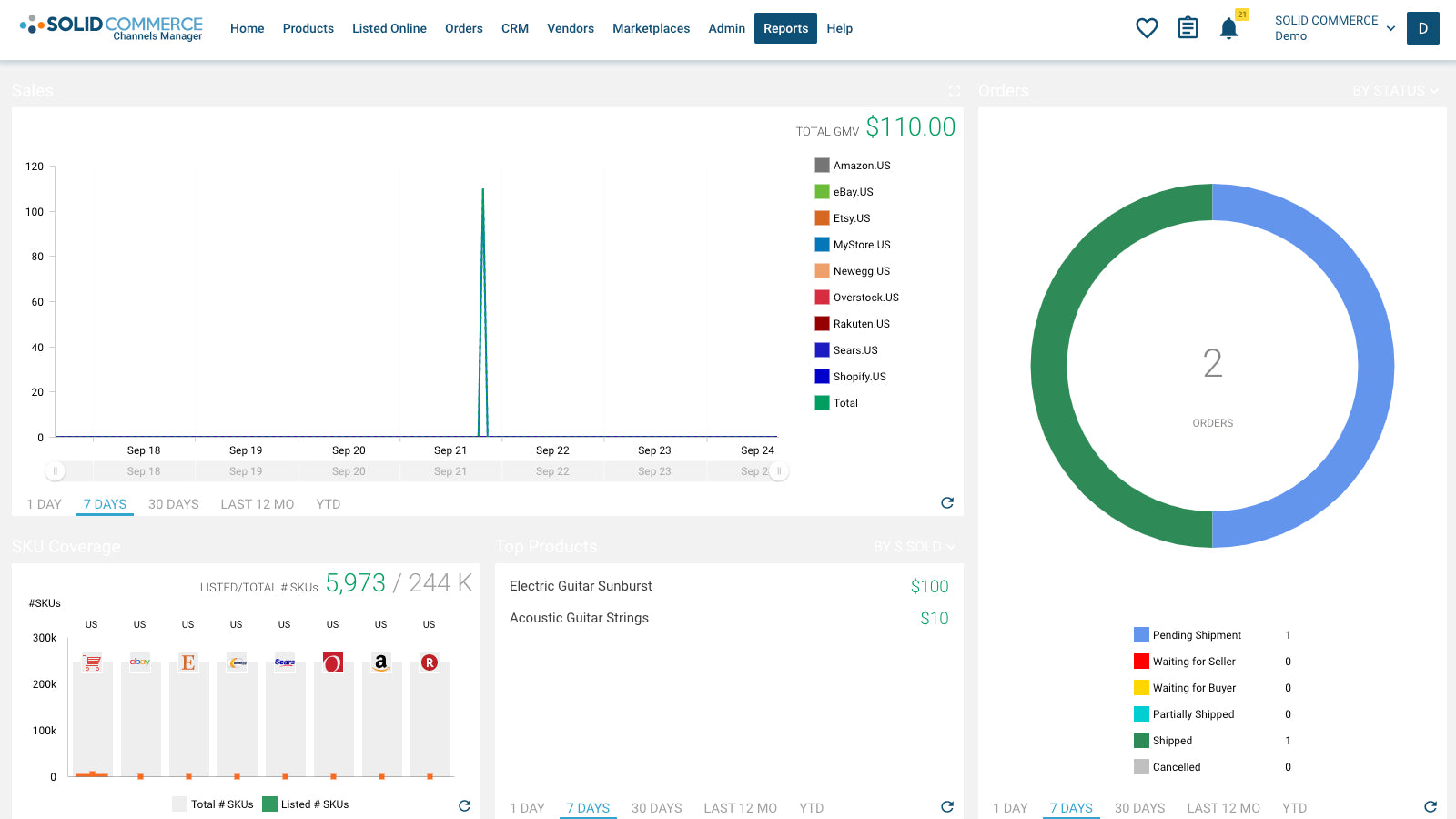The image size is (1456, 819).
Task: Expand the Sales panel to fullscreen
Action: tap(955, 91)
